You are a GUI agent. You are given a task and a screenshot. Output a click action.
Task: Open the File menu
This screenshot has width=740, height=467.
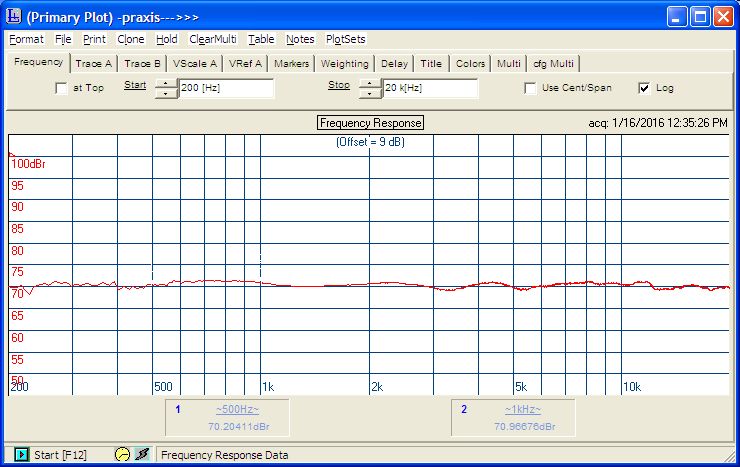pos(63,39)
